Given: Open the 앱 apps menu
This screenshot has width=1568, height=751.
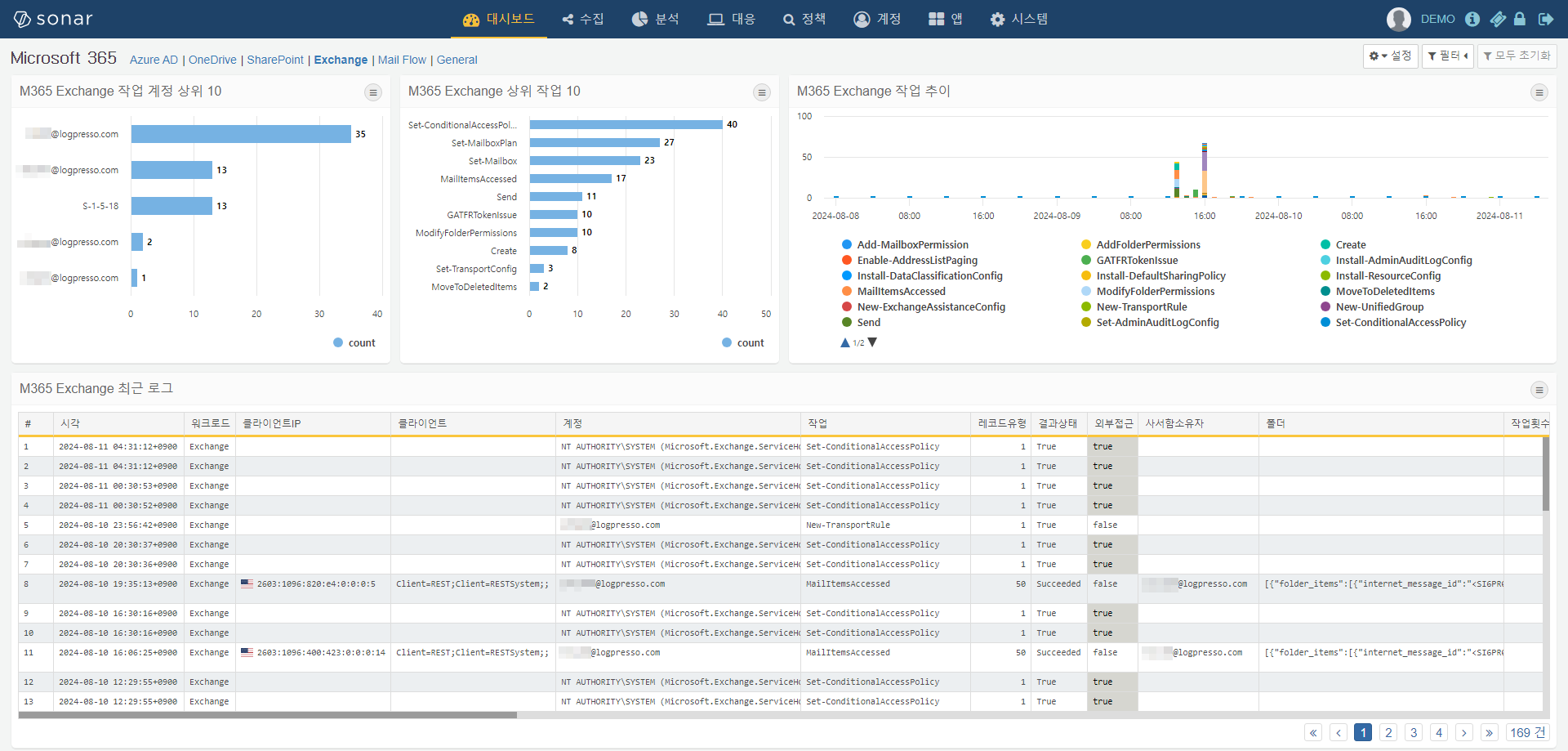Looking at the screenshot, I should point(946,19).
